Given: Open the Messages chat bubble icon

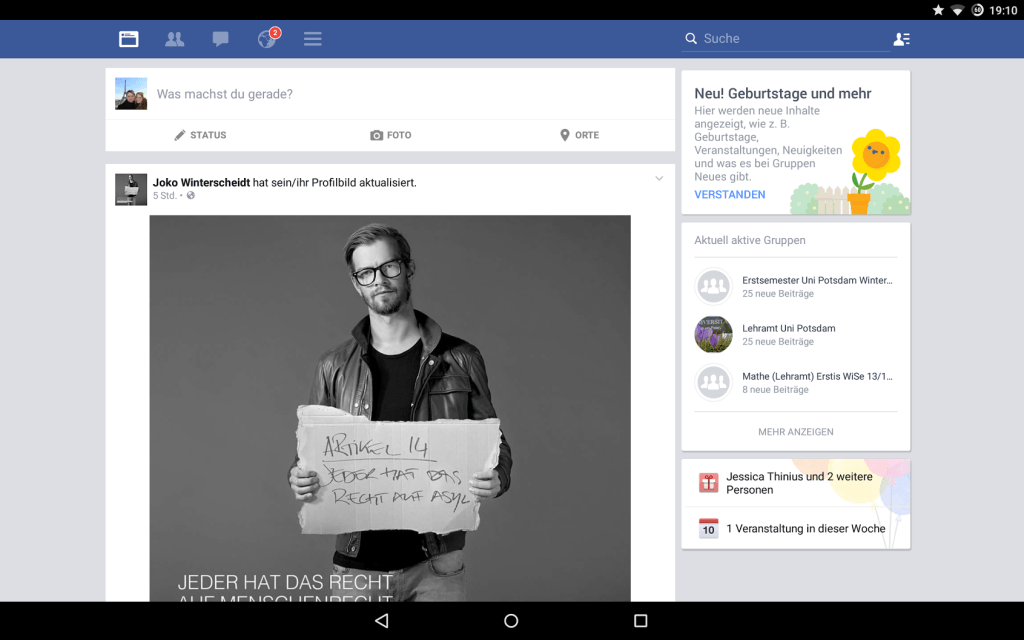Looking at the screenshot, I should tap(221, 39).
